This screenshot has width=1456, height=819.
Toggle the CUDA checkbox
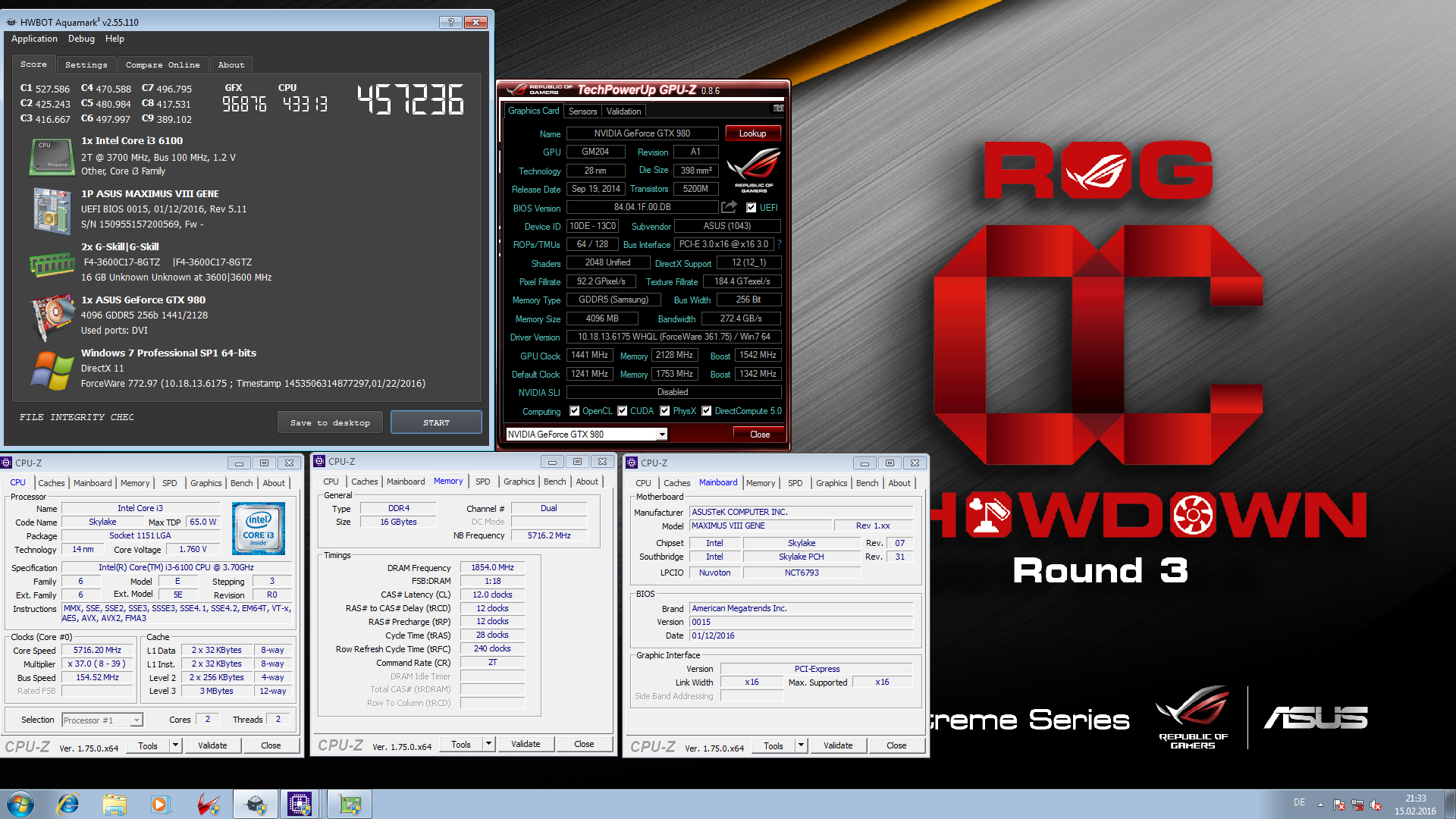[x=622, y=411]
